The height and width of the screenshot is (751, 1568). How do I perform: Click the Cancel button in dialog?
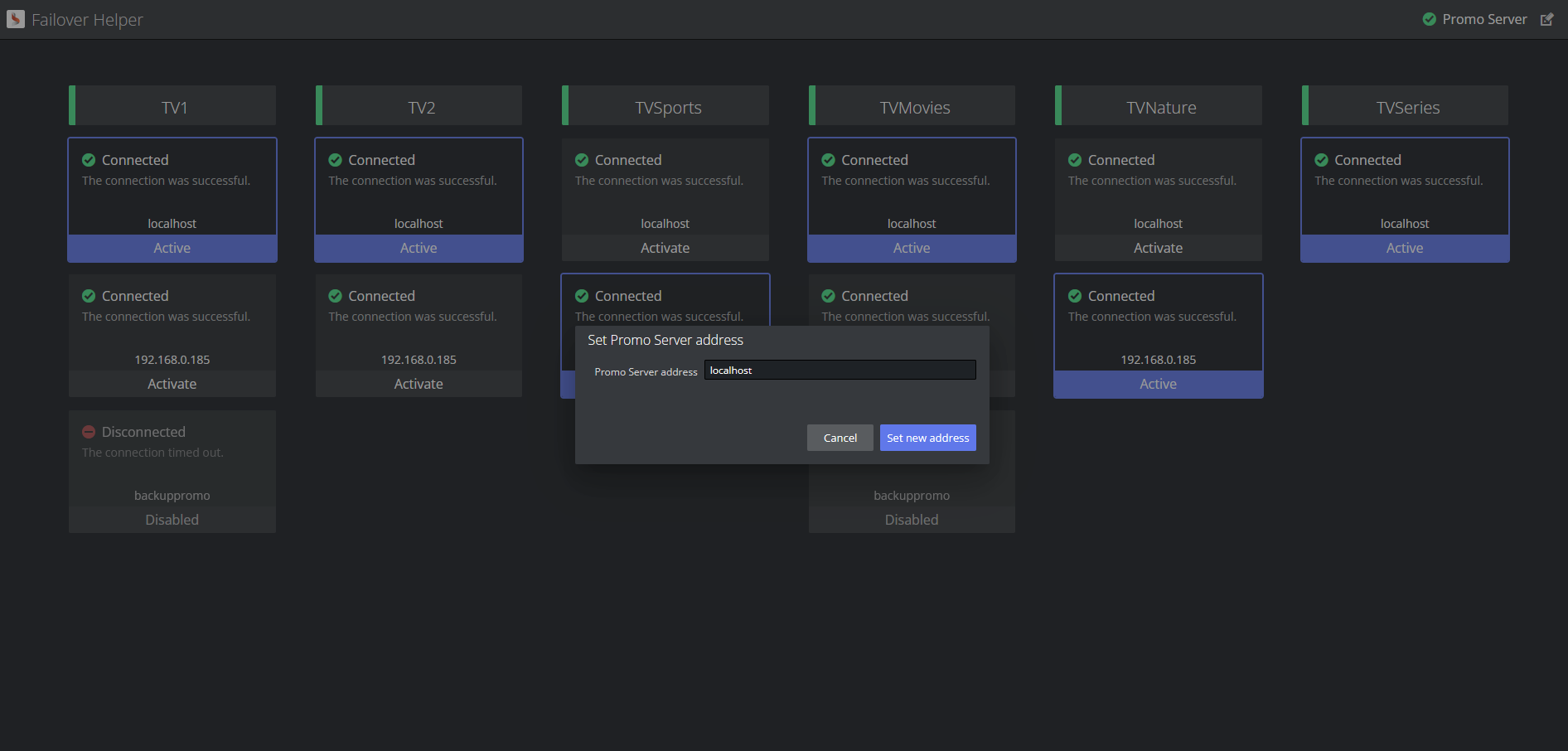click(840, 438)
